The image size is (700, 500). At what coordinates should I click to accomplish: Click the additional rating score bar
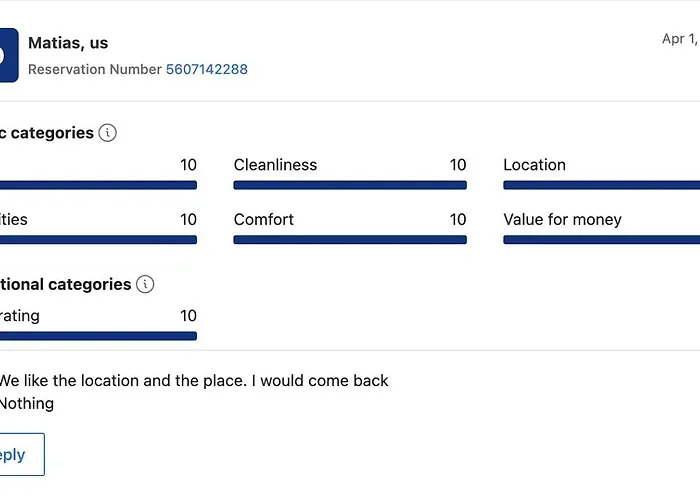click(x=98, y=336)
